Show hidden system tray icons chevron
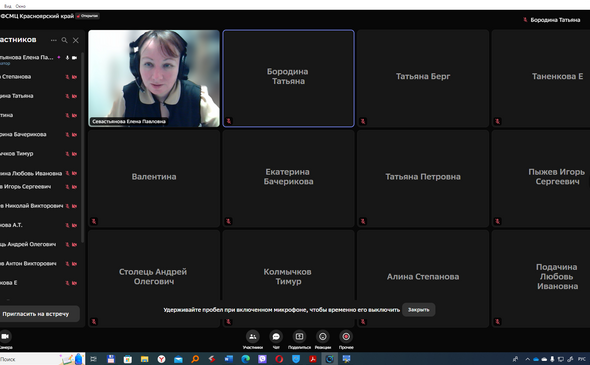 pos(528,359)
